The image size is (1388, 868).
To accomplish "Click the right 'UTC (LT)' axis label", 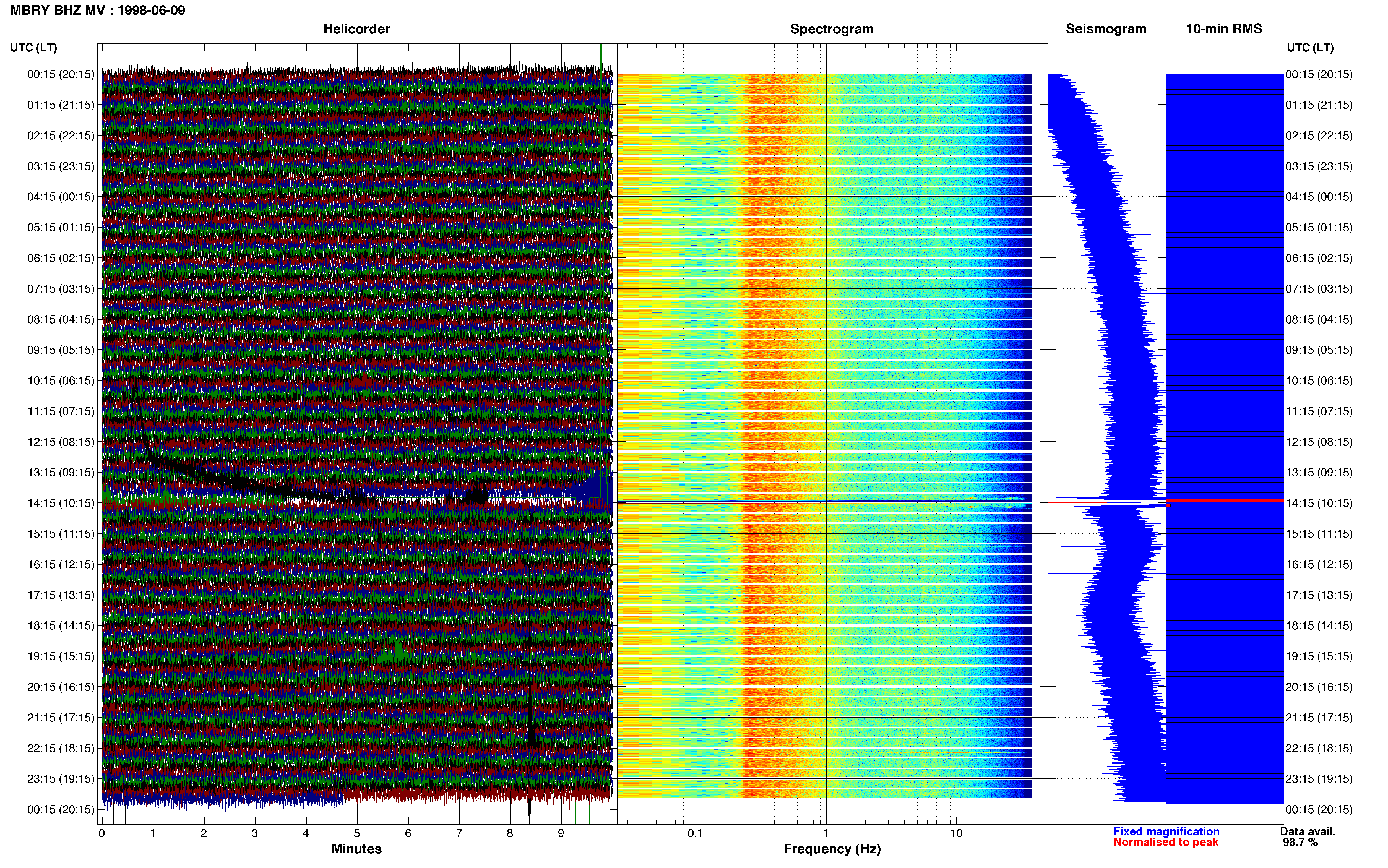I will point(1310,48).
